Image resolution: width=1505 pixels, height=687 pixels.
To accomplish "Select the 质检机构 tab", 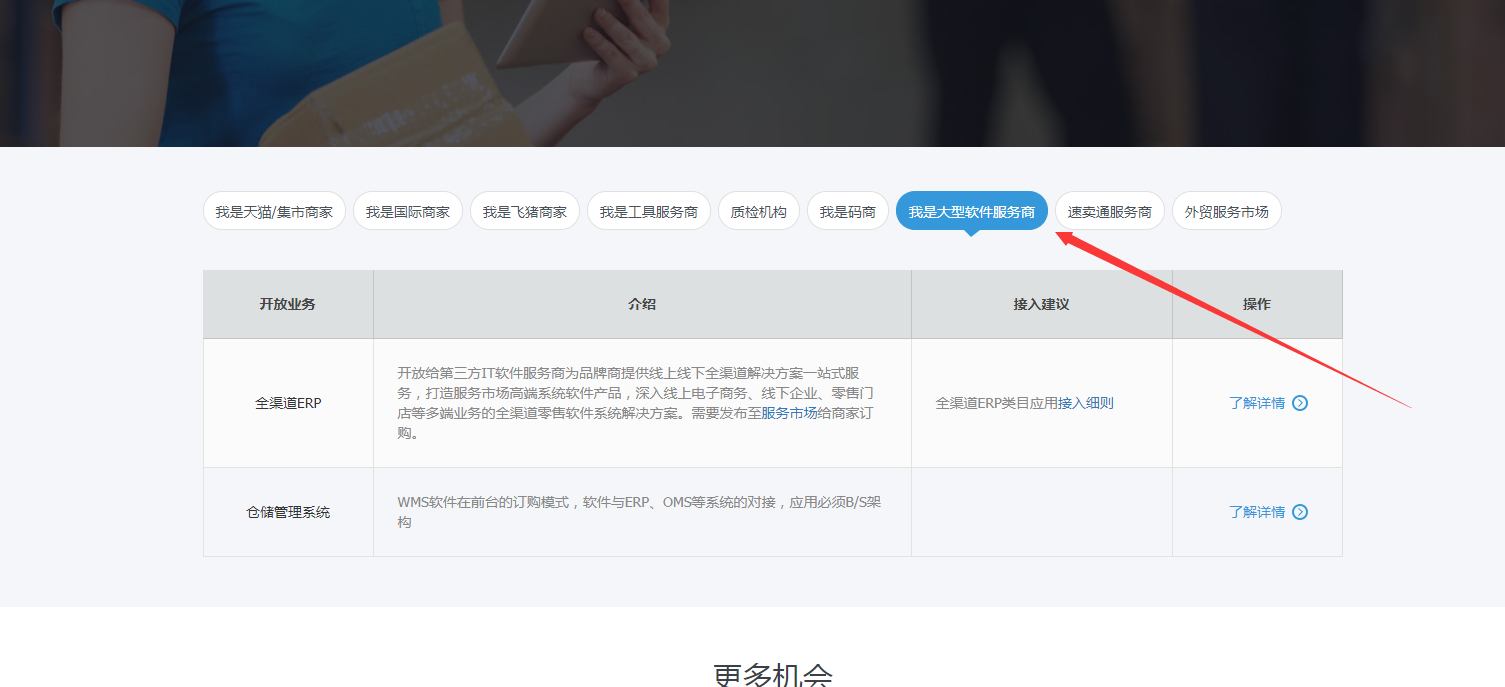I will coord(758,211).
